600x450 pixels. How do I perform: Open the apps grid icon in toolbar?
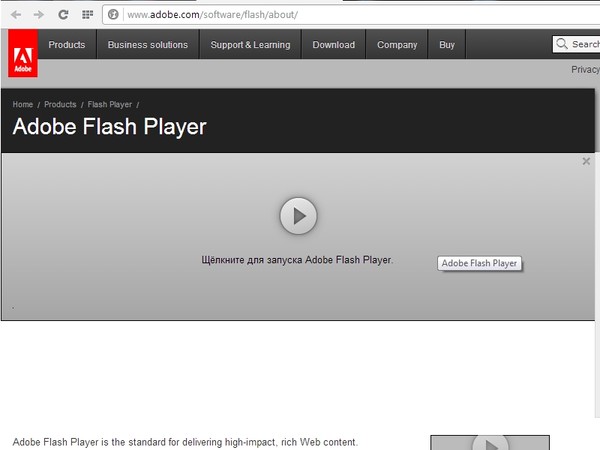click(88, 15)
